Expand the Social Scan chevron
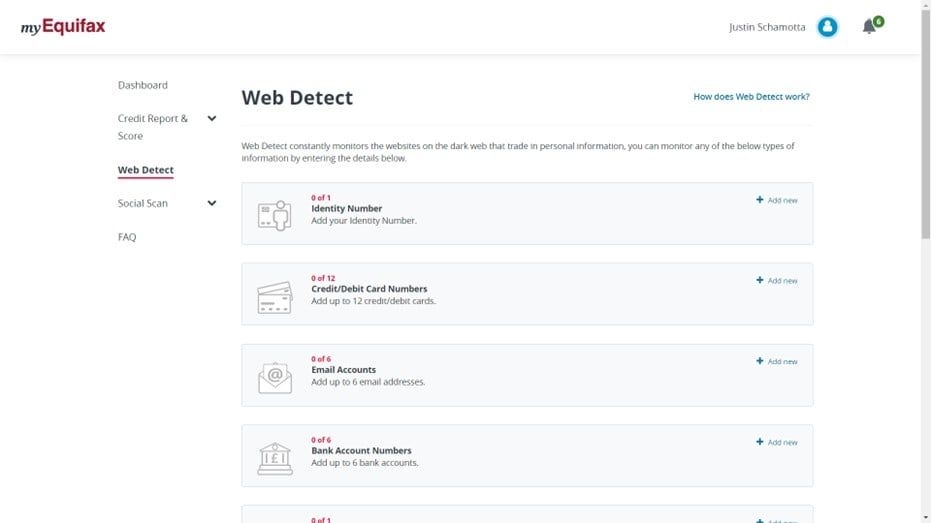The height and width of the screenshot is (523, 931). click(211, 203)
